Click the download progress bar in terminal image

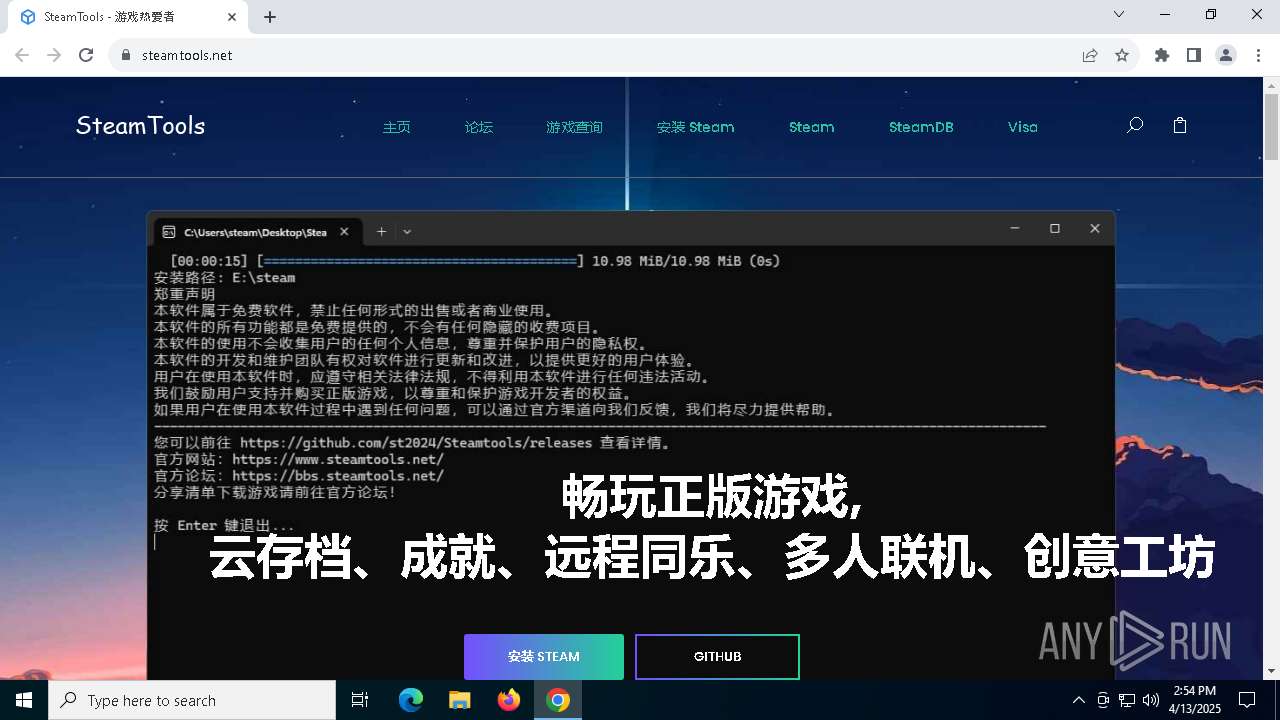tap(420, 261)
